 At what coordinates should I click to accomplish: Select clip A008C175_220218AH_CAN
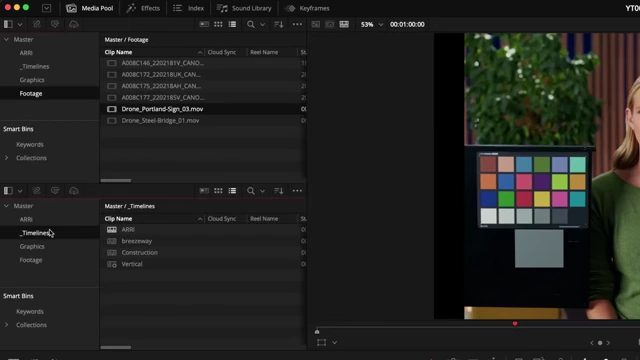pyautogui.click(x=161, y=86)
